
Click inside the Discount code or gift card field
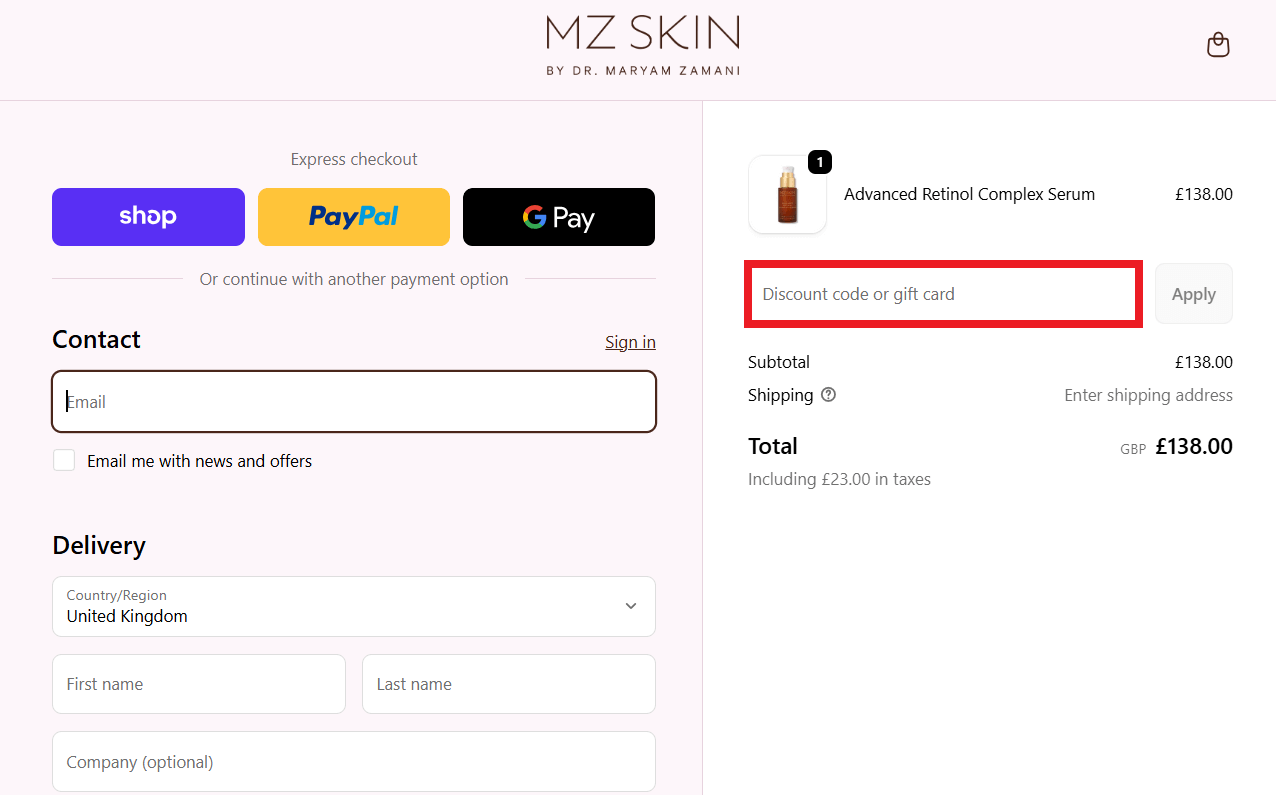click(x=943, y=293)
